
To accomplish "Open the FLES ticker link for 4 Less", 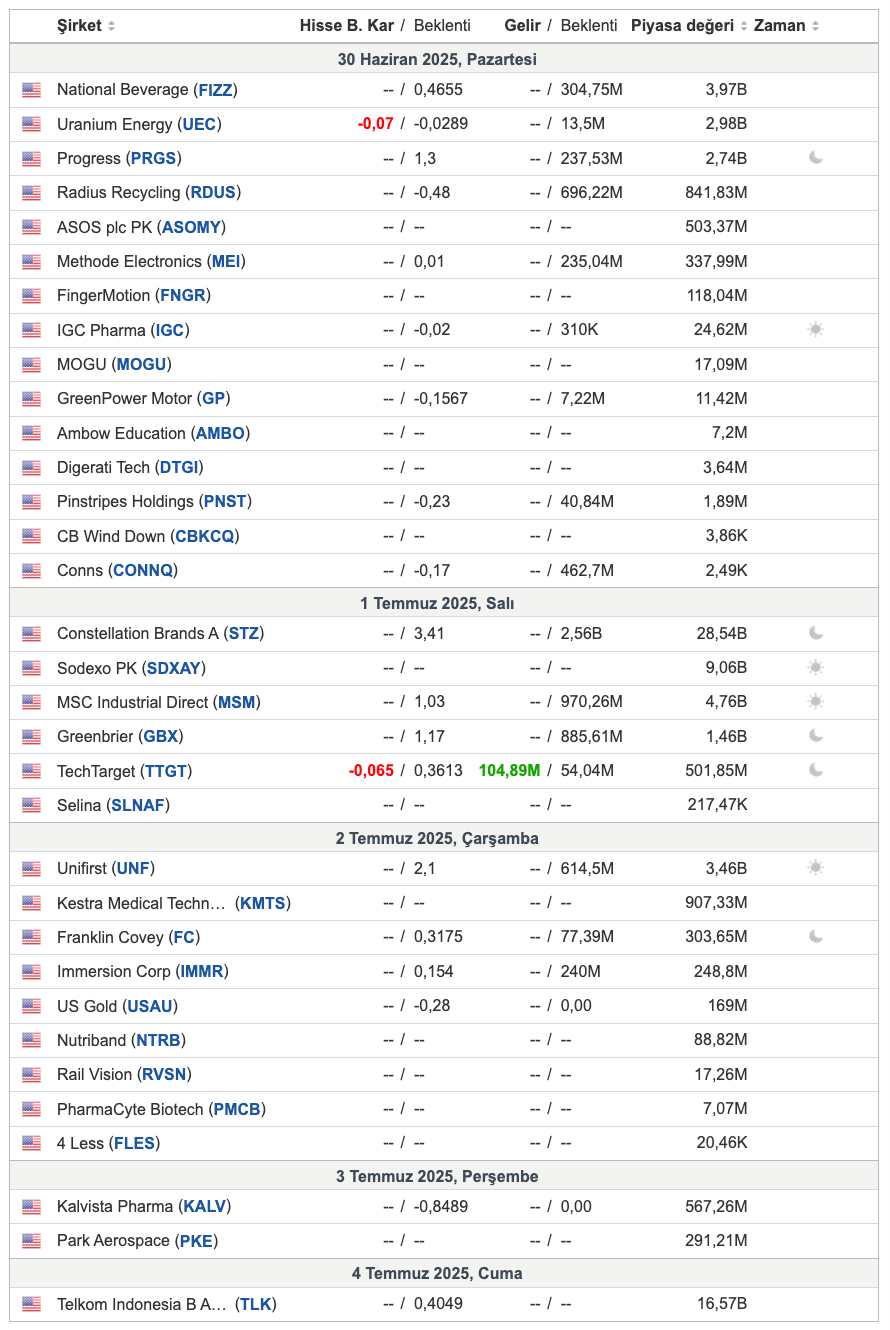I will coord(135,1143).
